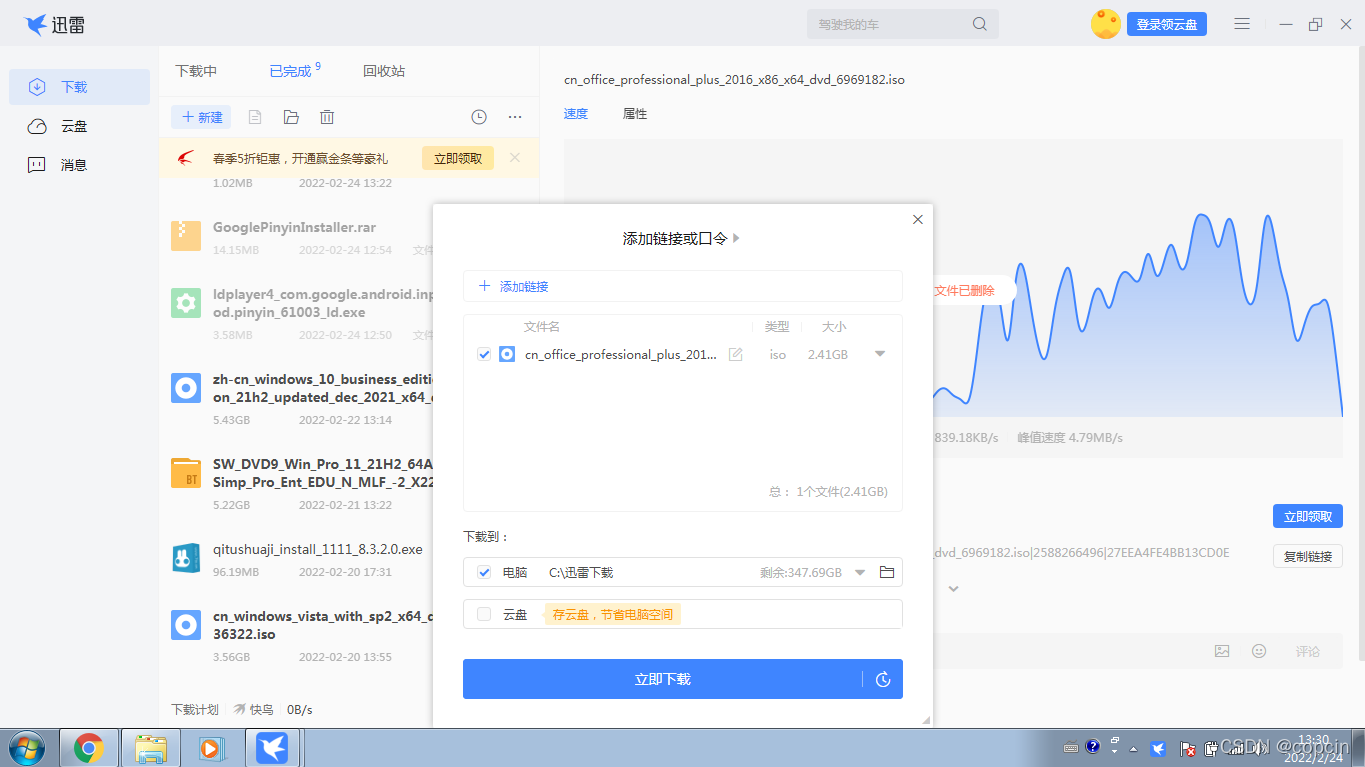1365x767 pixels.
Task: Click the SW_DVD9_Win_Pro_11 BT folder icon
Action: (186, 473)
